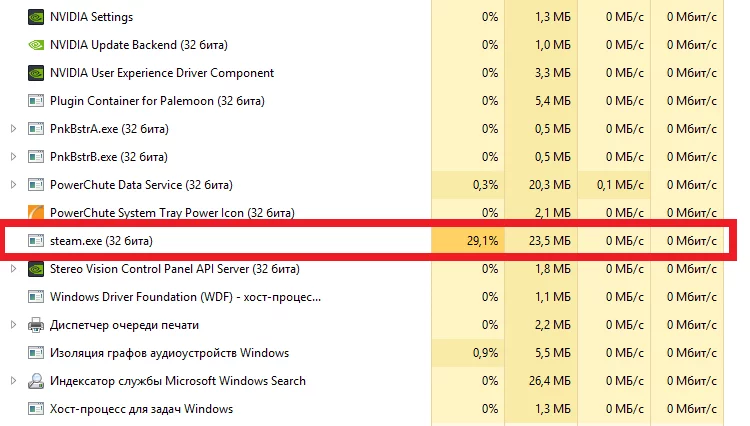Click the Microsoft Windows Search indexer icon
Screen dimensions: 750x426
click(x=36, y=381)
